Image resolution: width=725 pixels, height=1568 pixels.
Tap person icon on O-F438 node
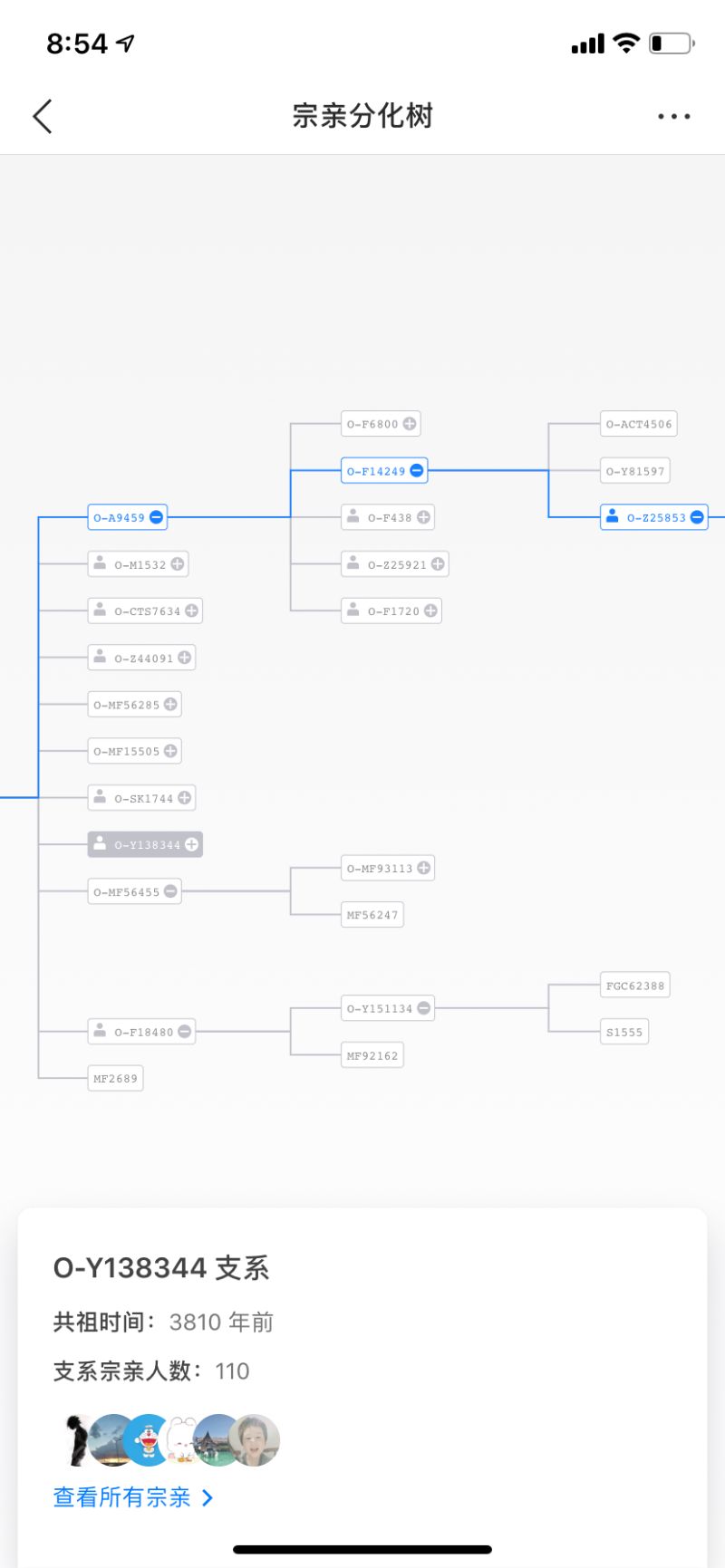(353, 516)
